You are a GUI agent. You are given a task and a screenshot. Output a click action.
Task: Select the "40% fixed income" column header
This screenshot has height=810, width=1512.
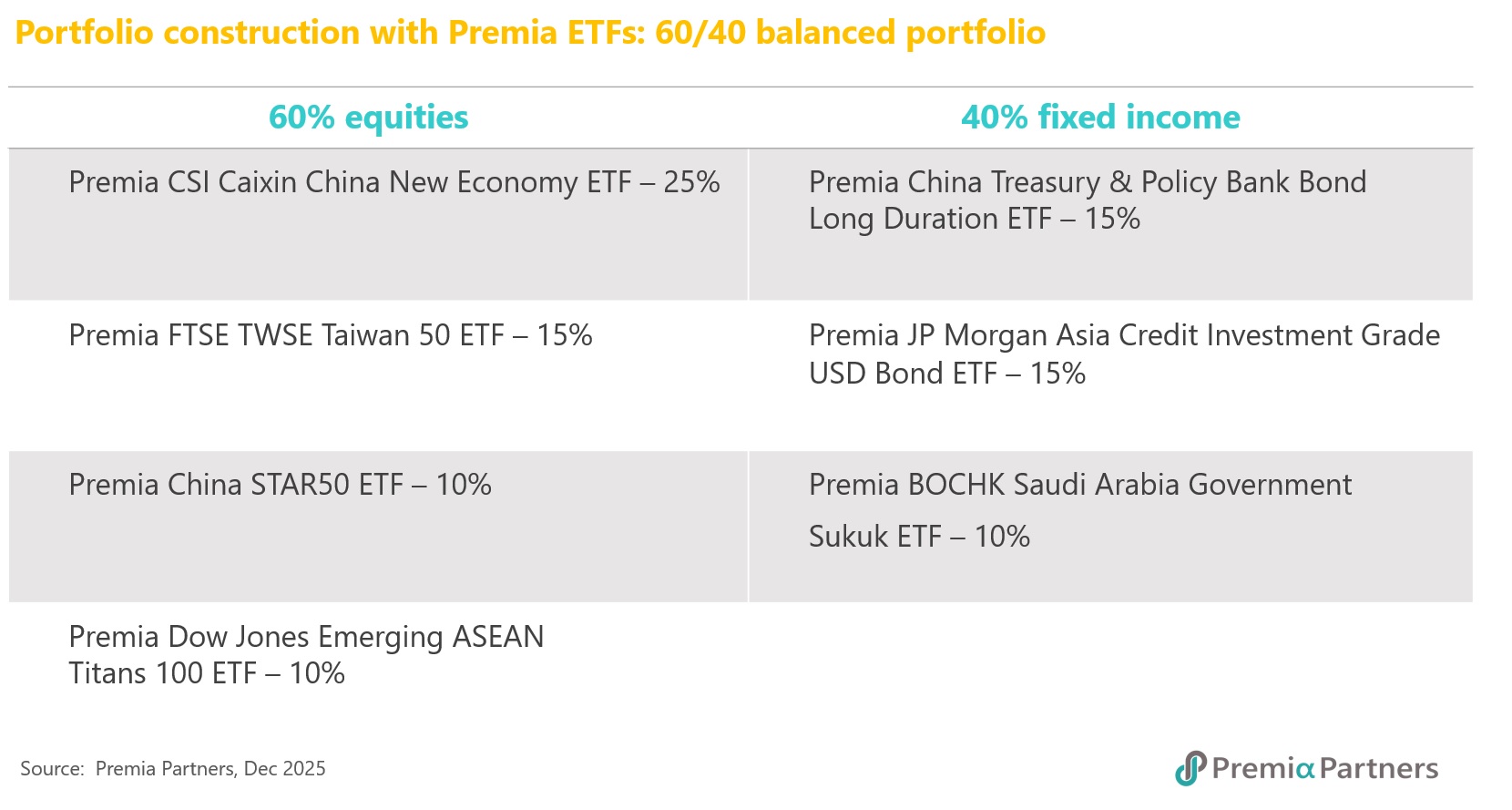(x=1100, y=118)
